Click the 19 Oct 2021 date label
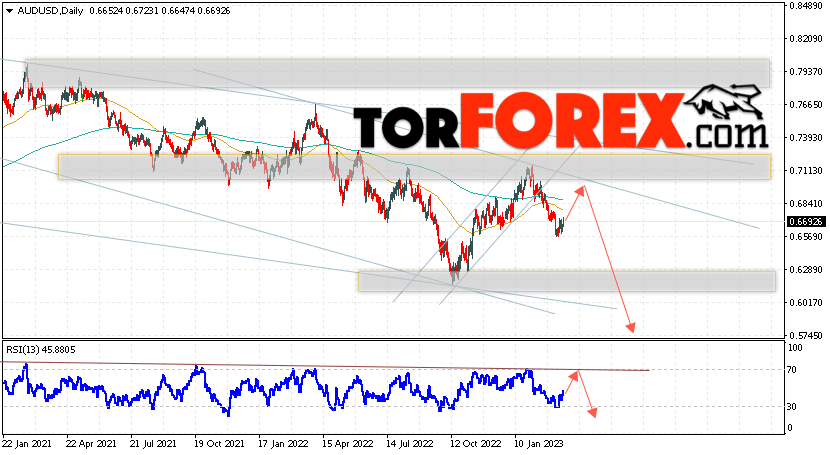 [219, 444]
